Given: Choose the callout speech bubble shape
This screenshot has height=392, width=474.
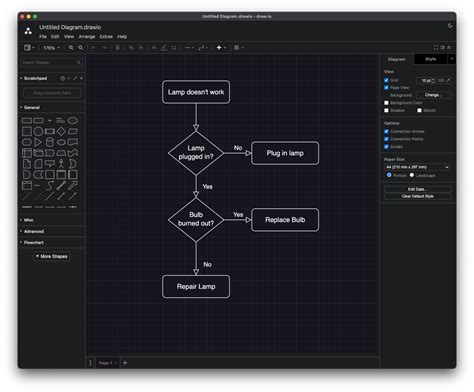Looking at the screenshot, I should (x=50, y=164).
